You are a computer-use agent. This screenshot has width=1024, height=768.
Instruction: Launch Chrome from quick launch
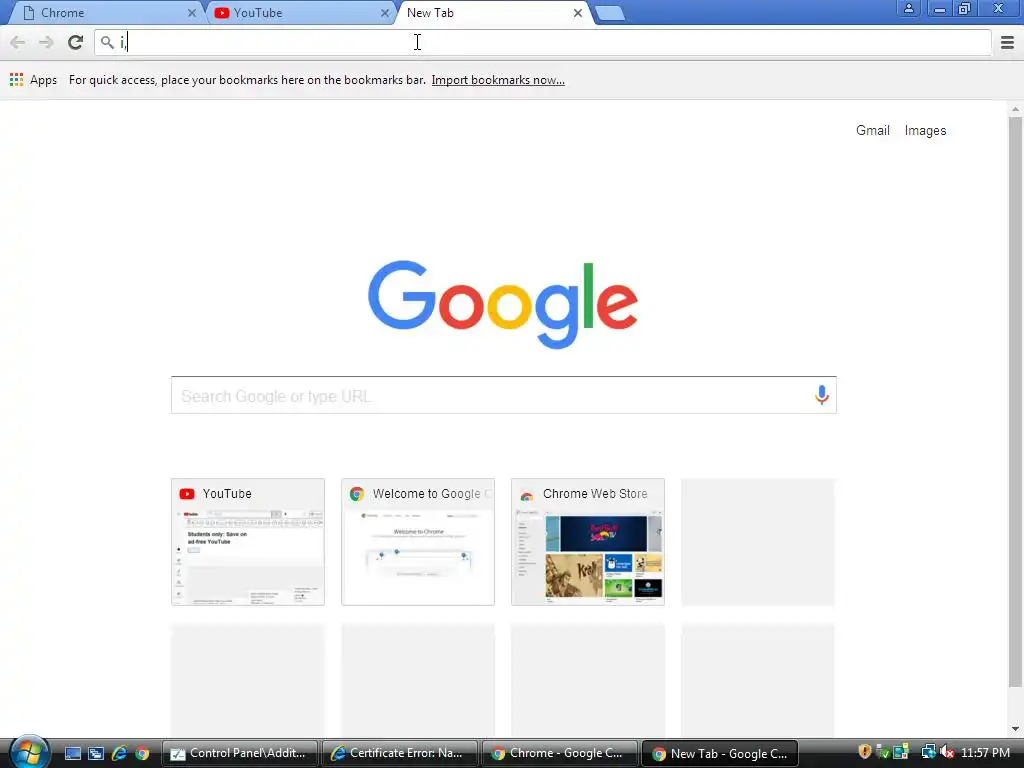click(x=142, y=754)
